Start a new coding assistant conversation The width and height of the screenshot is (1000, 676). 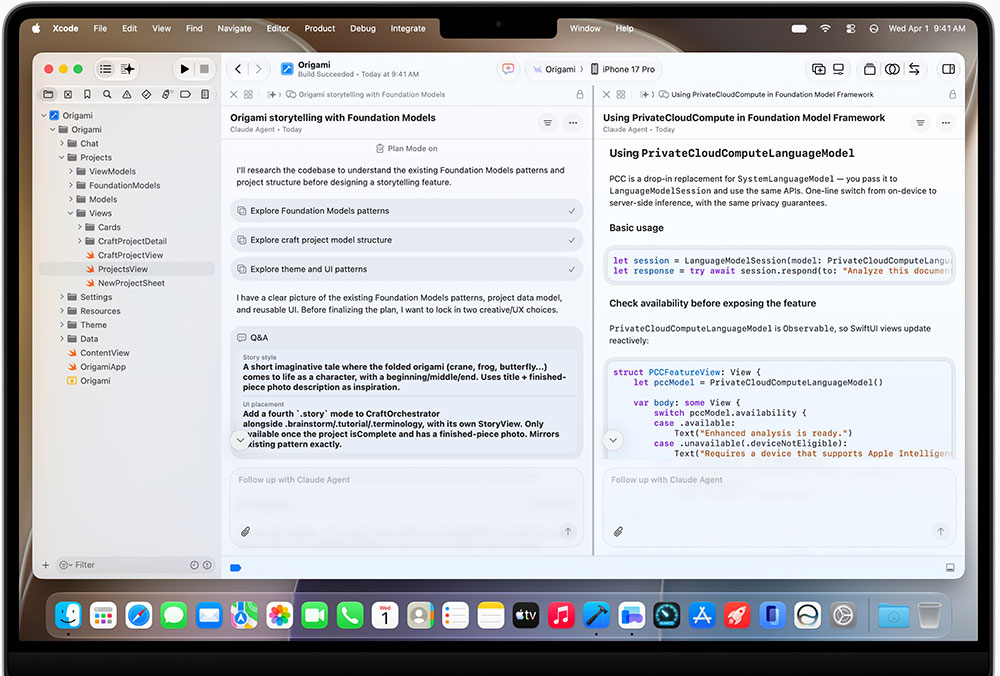point(508,69)
